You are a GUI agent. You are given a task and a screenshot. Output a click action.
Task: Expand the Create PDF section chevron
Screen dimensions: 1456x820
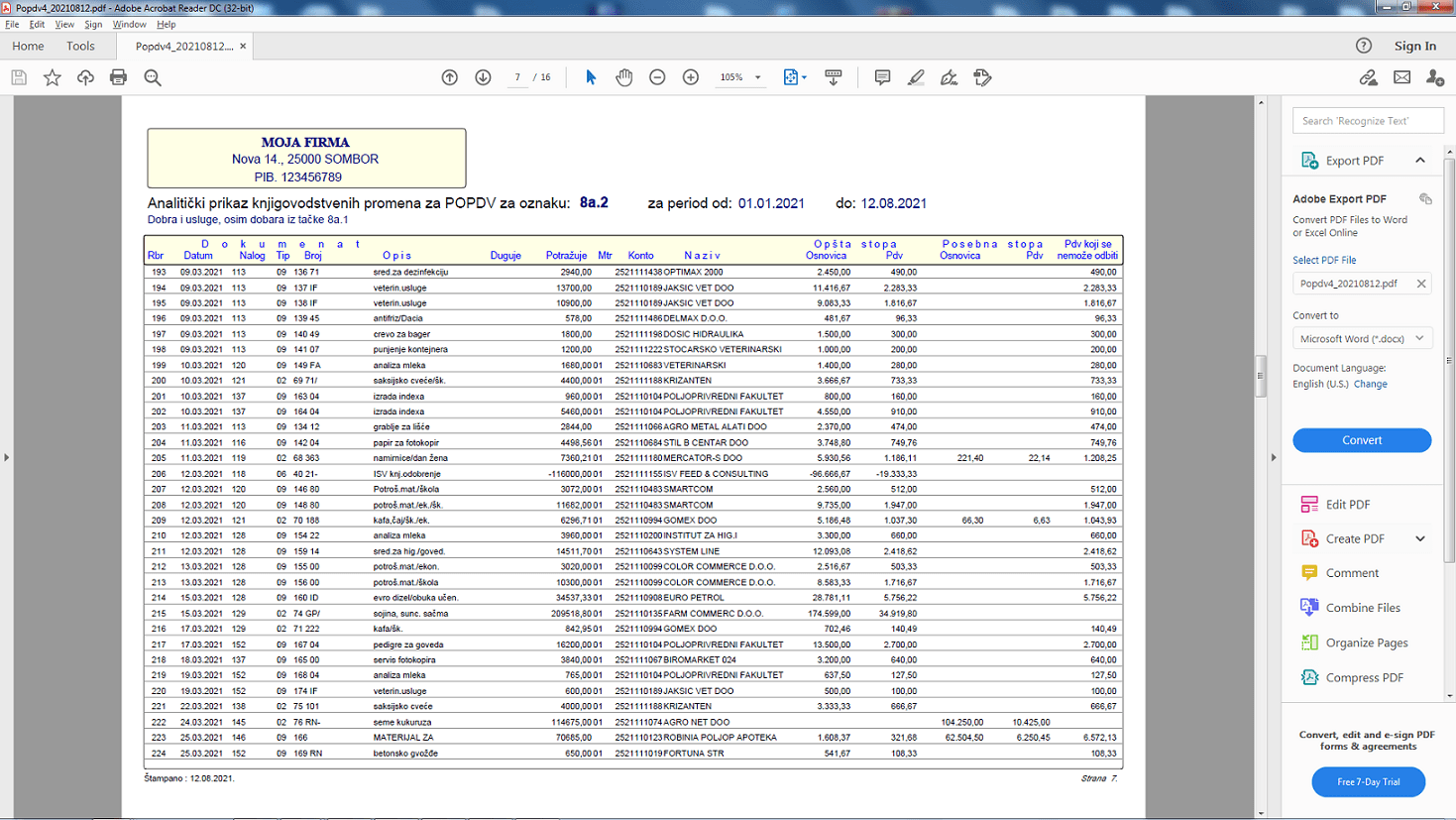pyautogui.click(x=1420, y=539)
